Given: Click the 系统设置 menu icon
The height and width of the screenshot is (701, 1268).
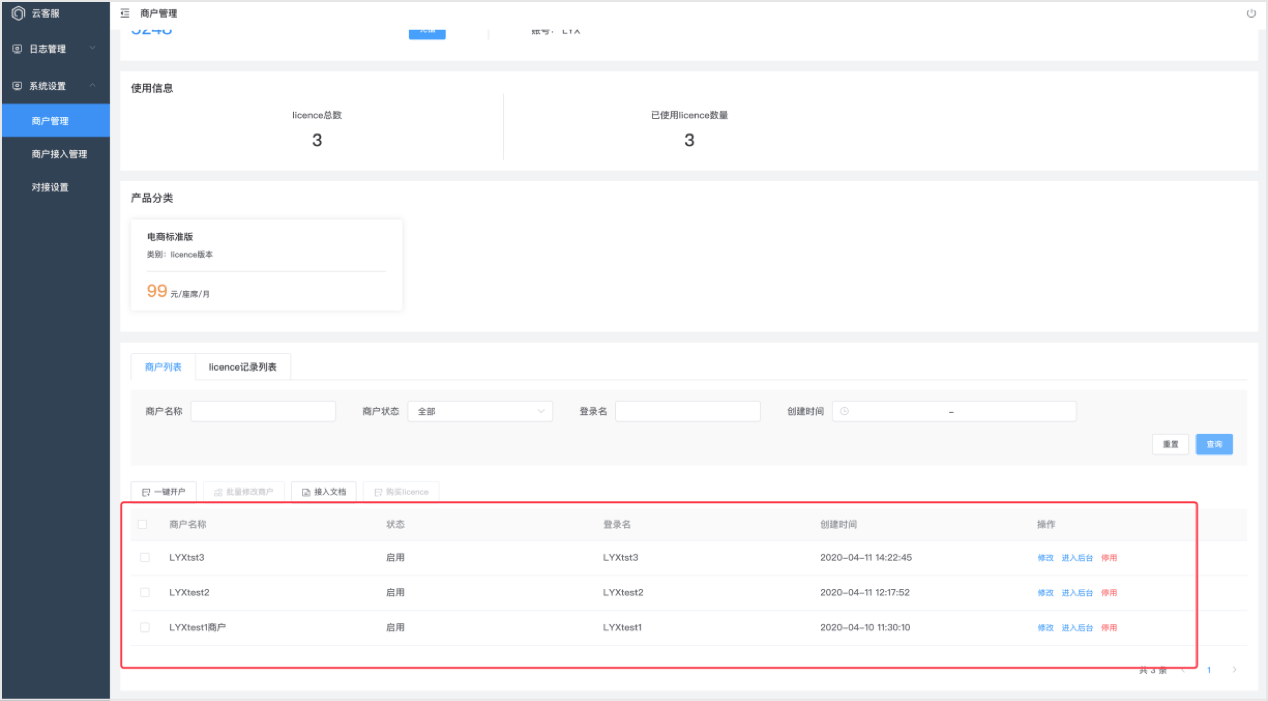Looking at the screenshot, I should pyautogui.click(x=17, y=86).
